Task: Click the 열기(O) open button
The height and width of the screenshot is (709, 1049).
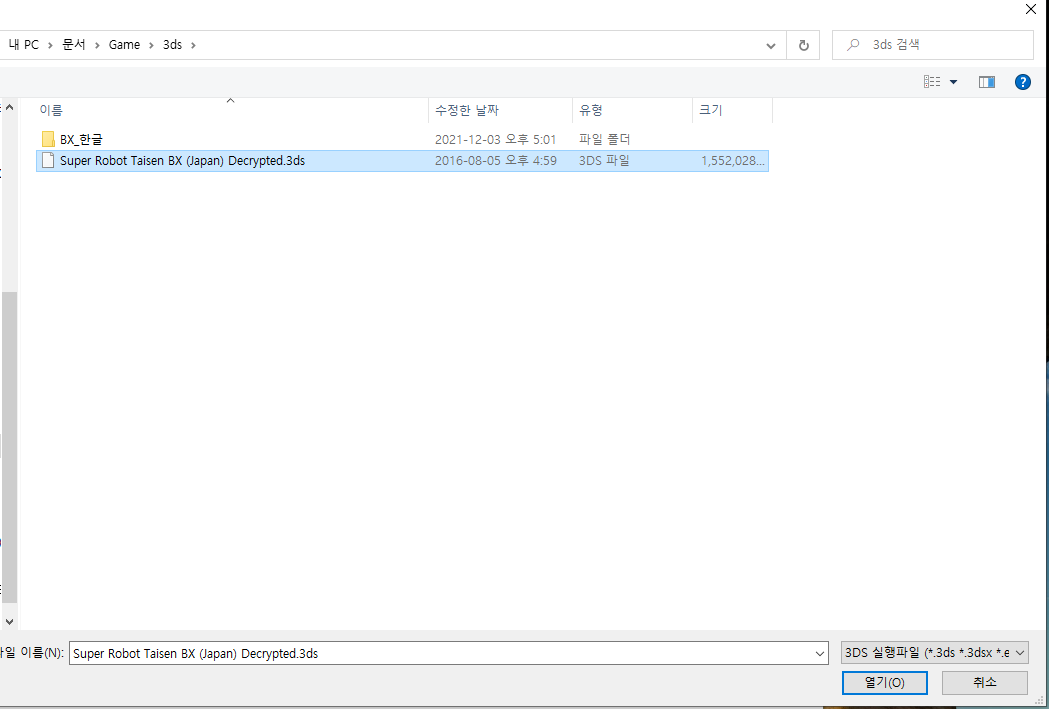Action: [884, 682]
